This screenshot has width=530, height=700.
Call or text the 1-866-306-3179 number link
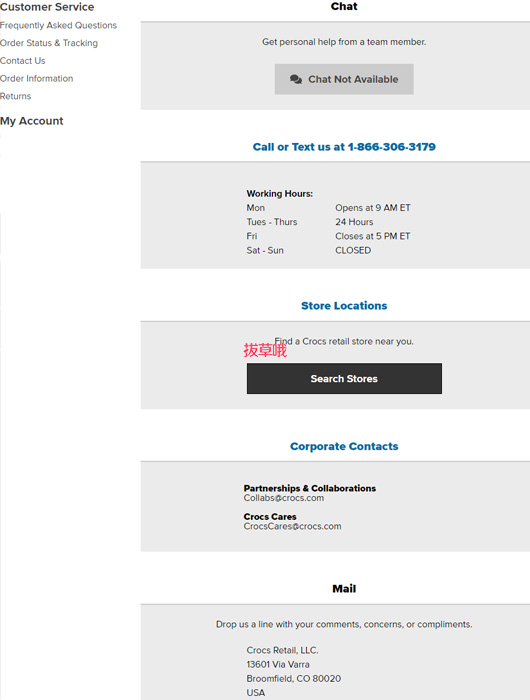pos(344,147)
